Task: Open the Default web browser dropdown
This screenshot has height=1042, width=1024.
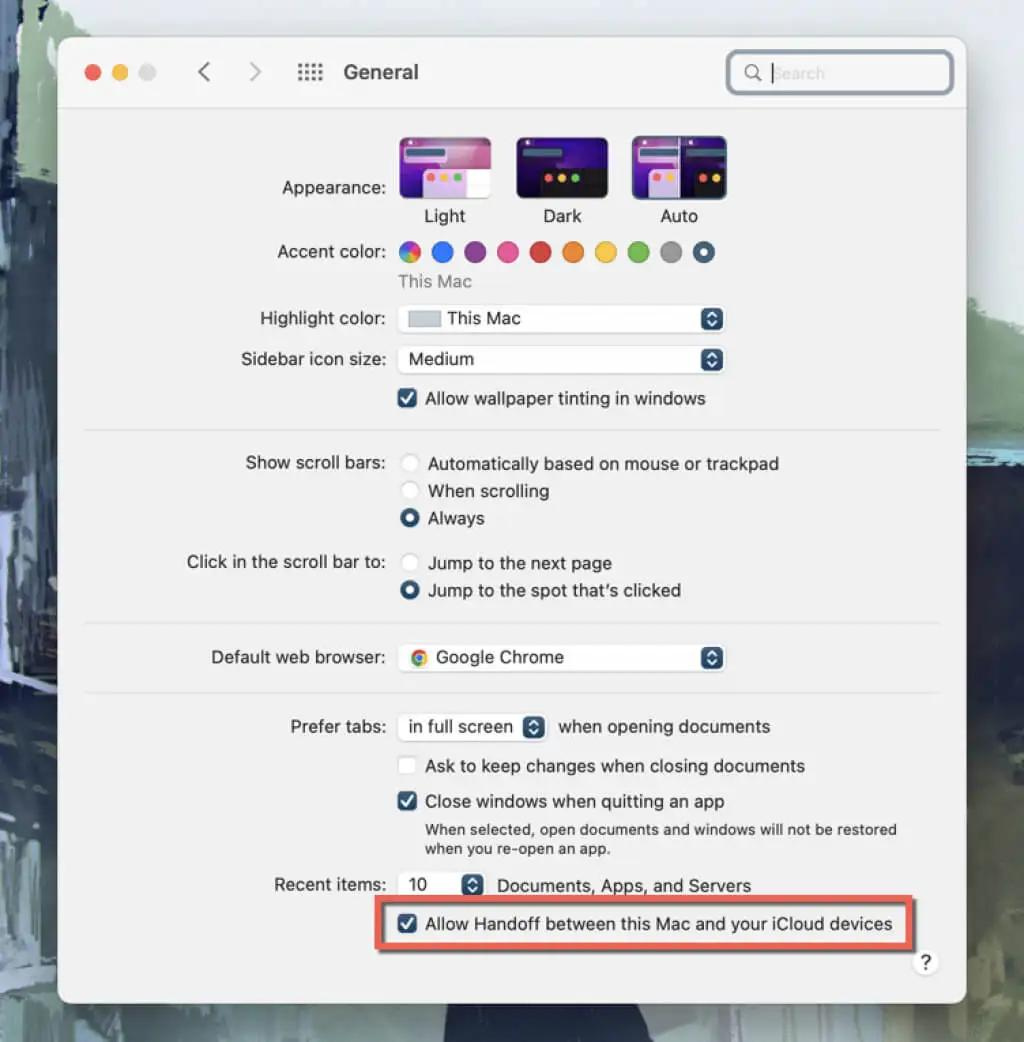Action: coord(560,657)
